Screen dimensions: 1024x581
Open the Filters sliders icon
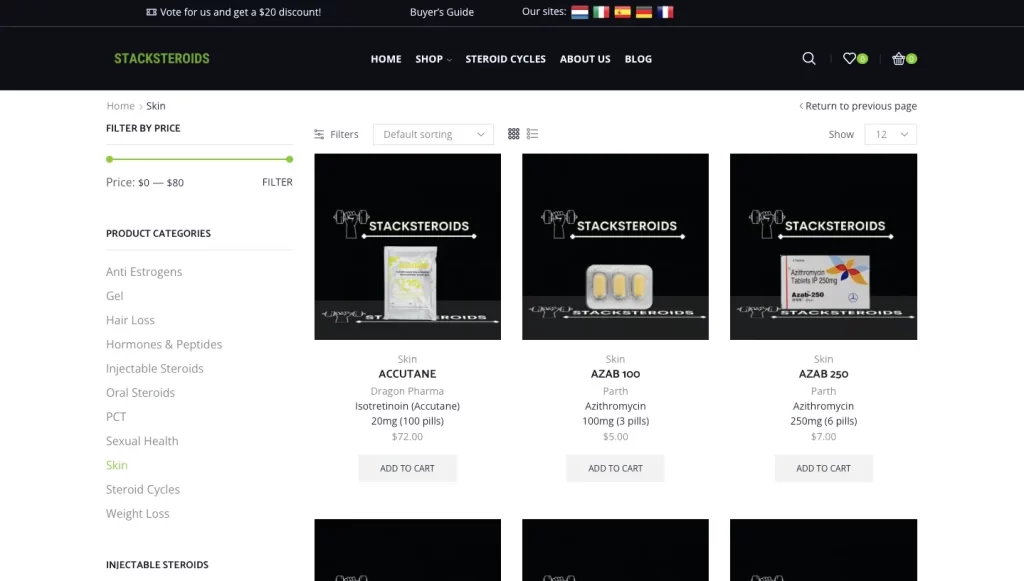pyautogui.click(x=319, y=134)
